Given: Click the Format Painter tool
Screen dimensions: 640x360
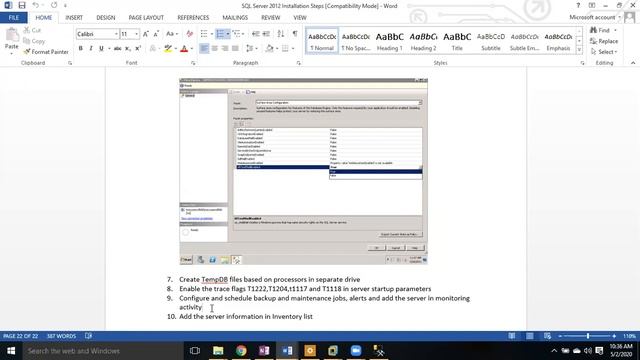Looking at the screenshot, I should click(x=46, y=52).
